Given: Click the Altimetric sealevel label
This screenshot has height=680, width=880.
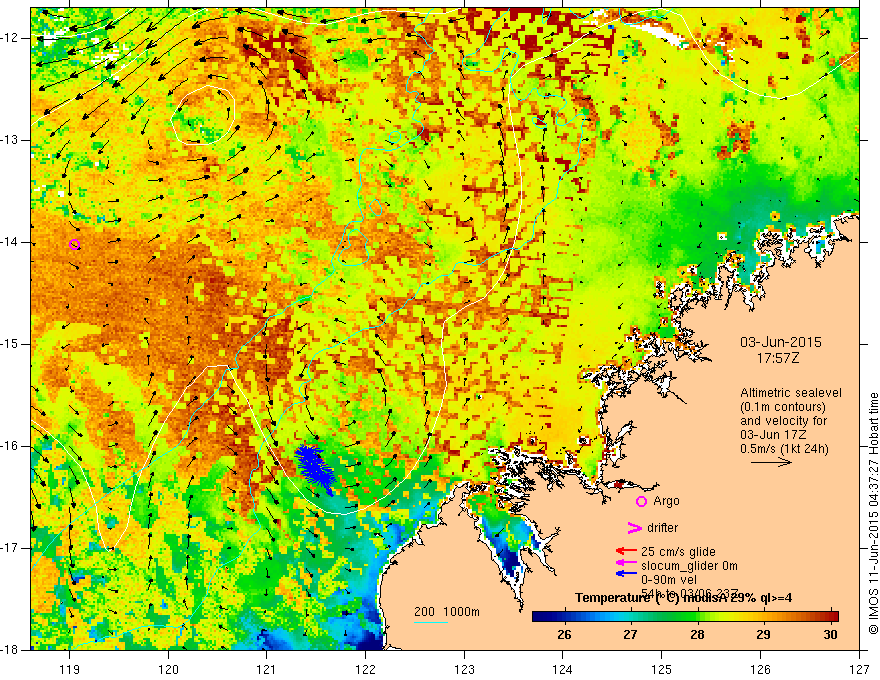Looking at the screenshot, I should tap(791, 393).
